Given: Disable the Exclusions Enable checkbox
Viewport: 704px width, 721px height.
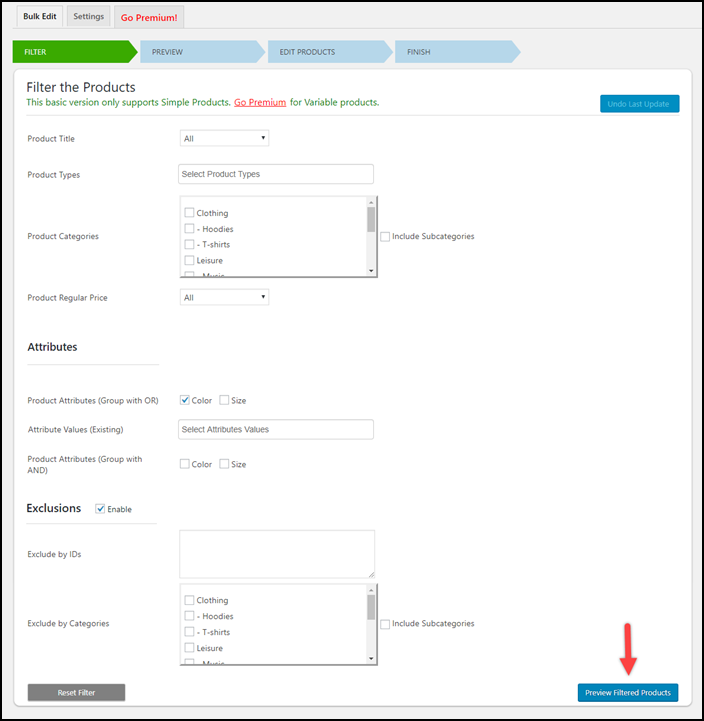Looking at the screenshot, I should pos(100,509).
